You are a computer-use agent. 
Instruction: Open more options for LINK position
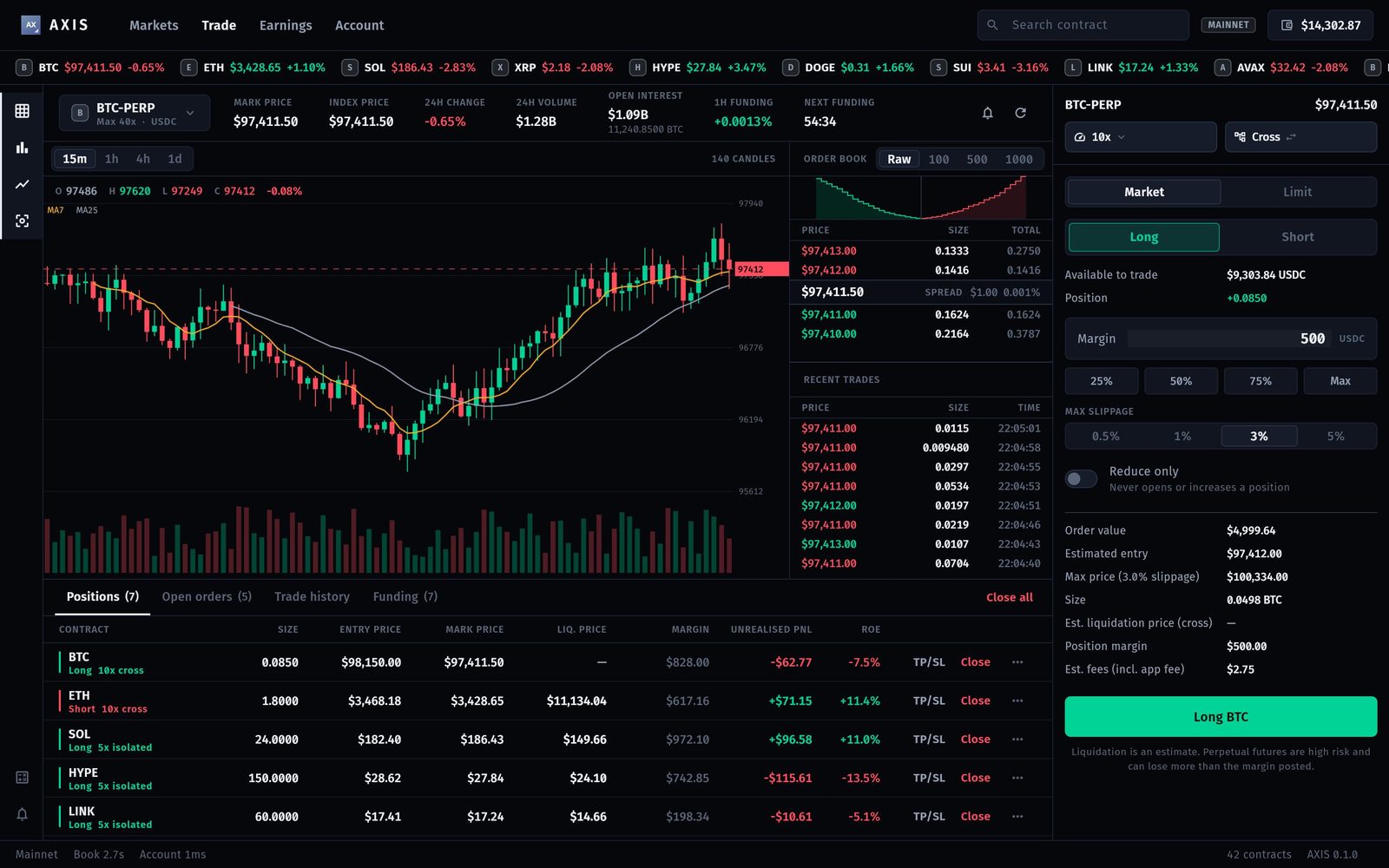tap(1017, 817)
